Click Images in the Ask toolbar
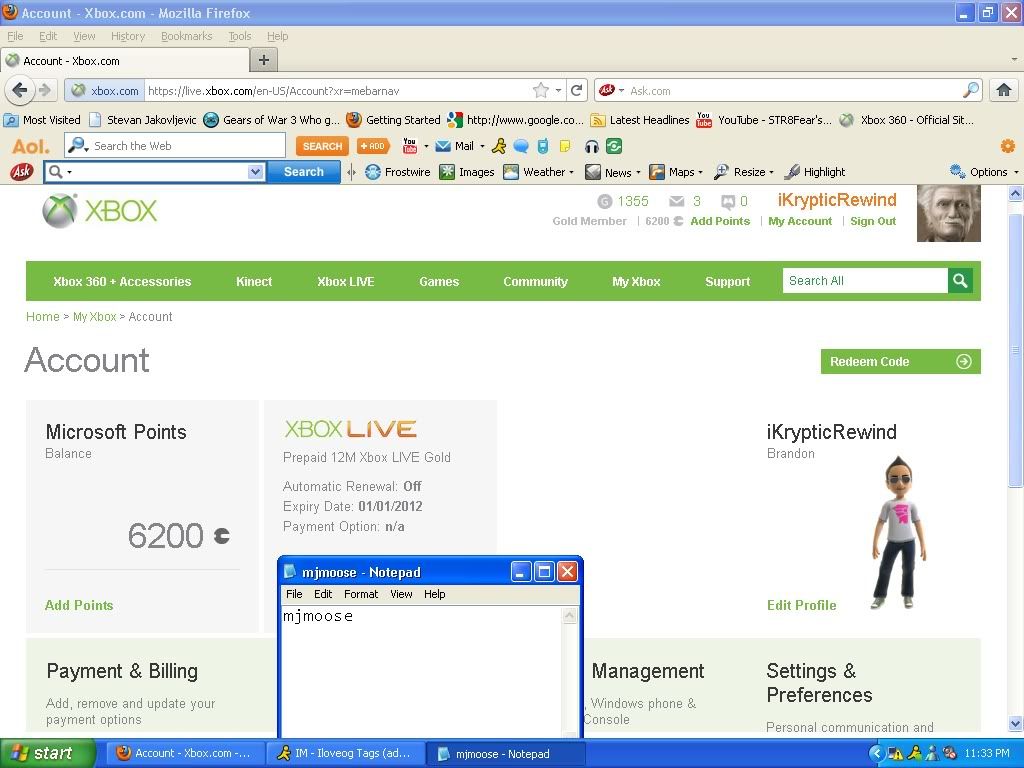 click(x=467, y=172)
